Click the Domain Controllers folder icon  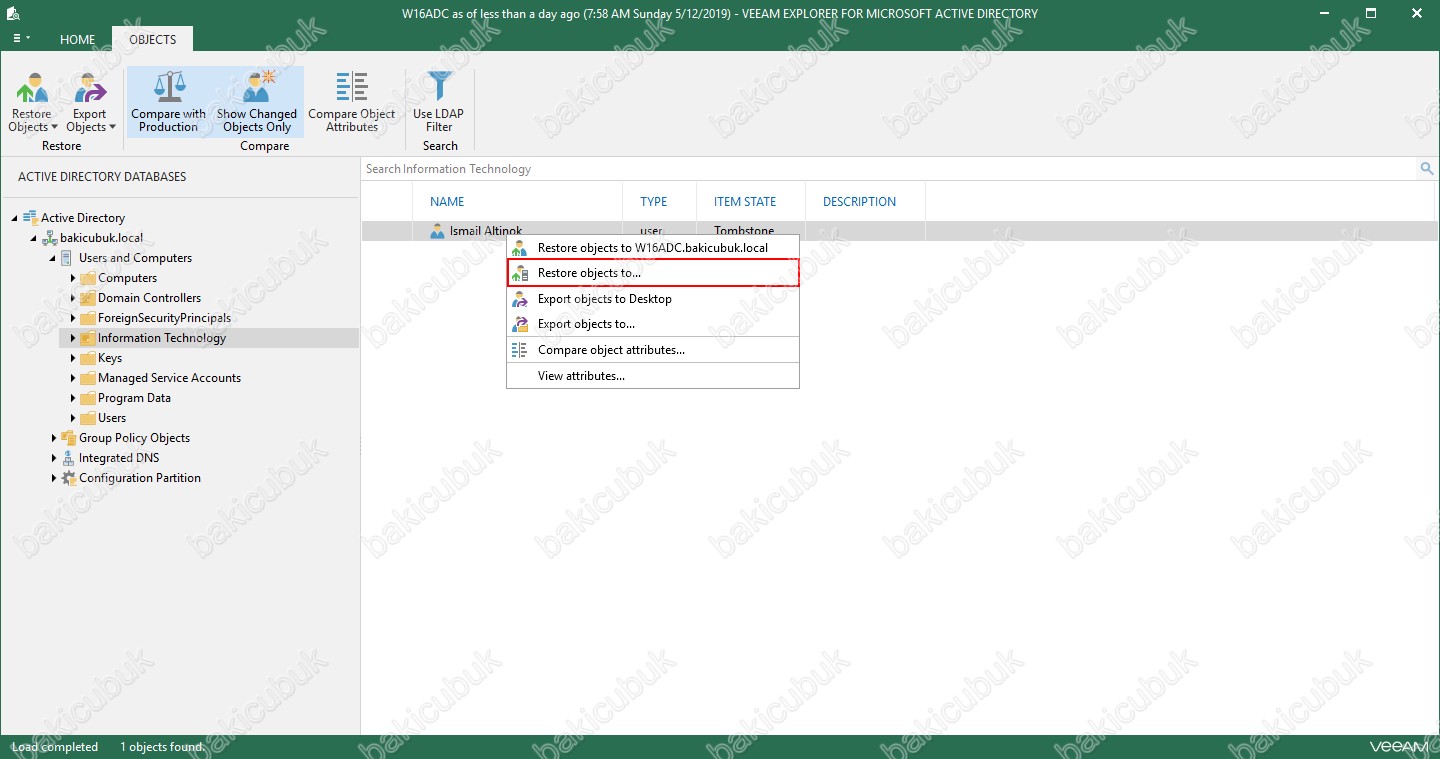(88, 298)
